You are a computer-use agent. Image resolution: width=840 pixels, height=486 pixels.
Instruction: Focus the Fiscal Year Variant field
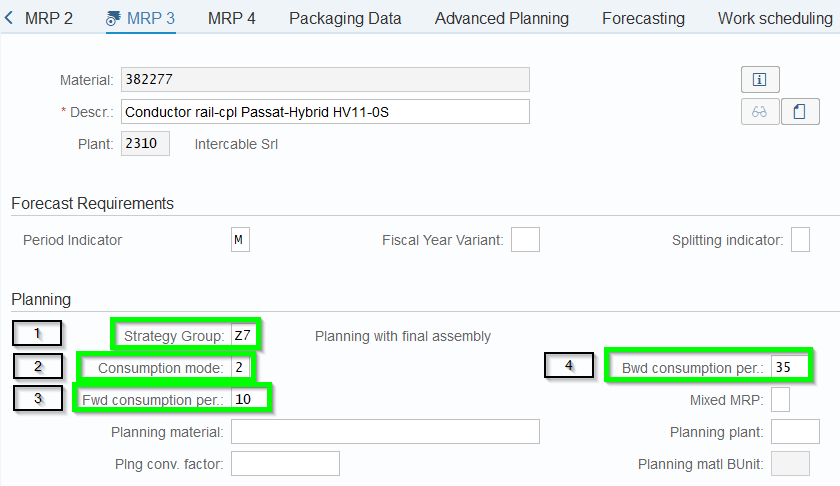point(525,240)
